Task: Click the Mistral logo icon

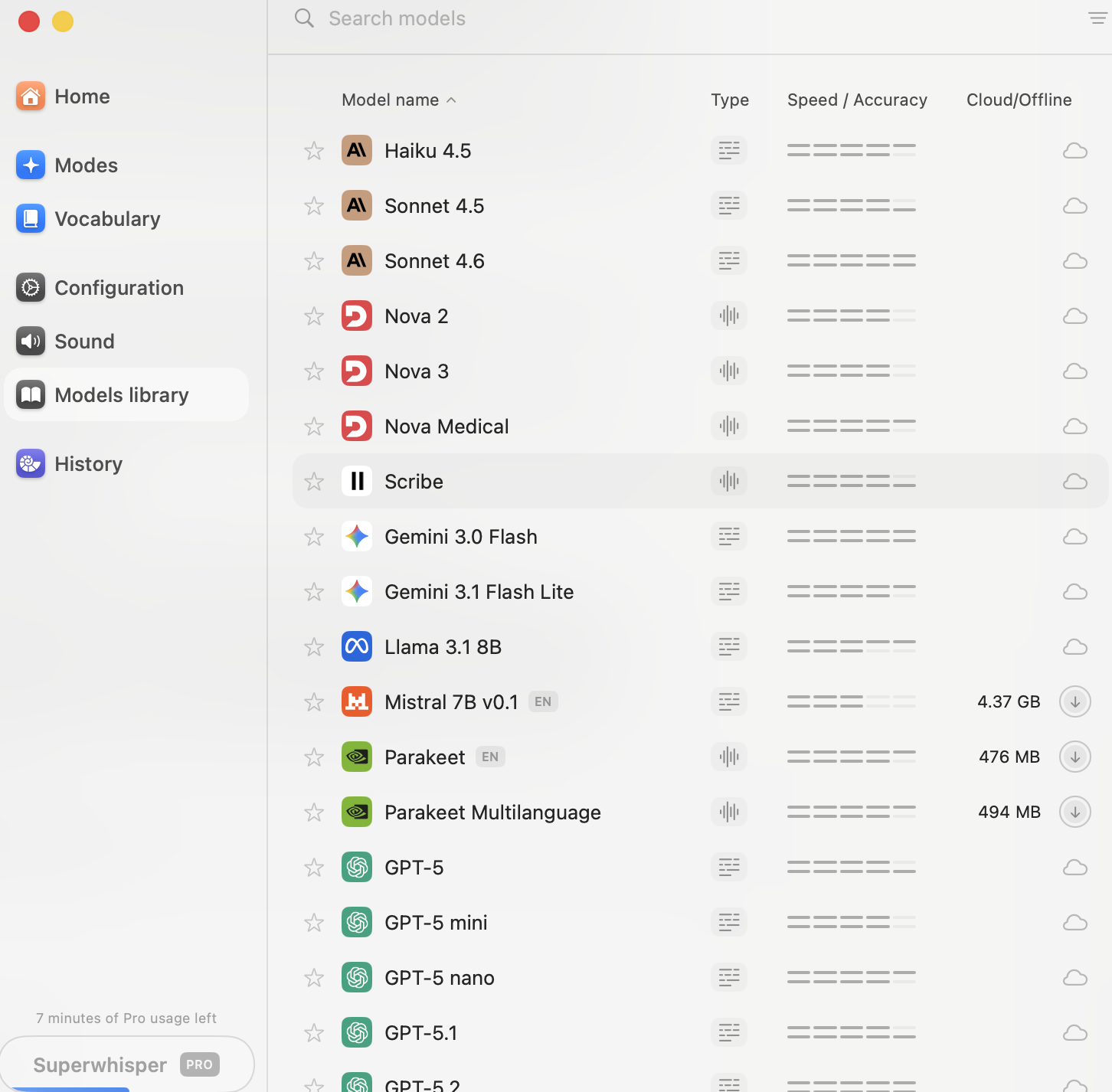Action: click(x=357, y=701)
